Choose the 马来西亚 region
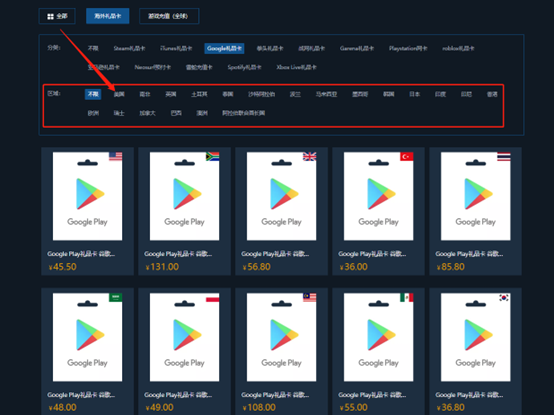 (x=326, y=94)
